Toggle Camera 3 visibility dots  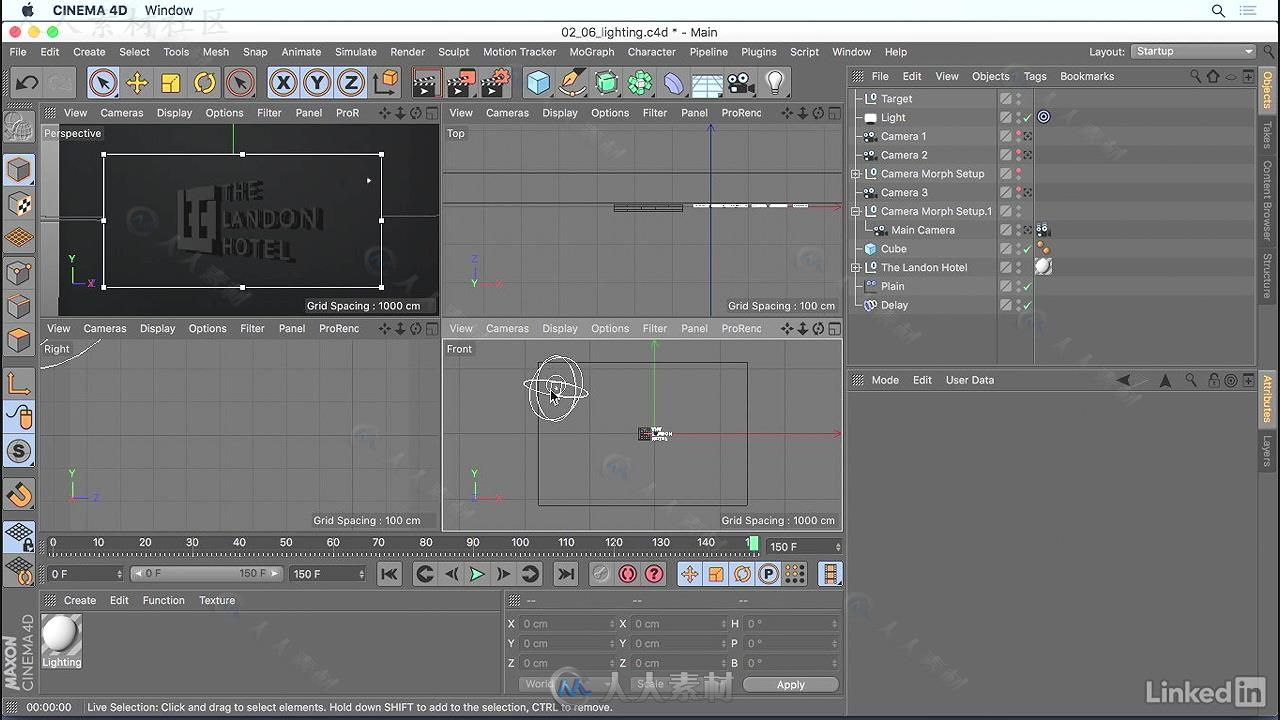click(1018, 192)
